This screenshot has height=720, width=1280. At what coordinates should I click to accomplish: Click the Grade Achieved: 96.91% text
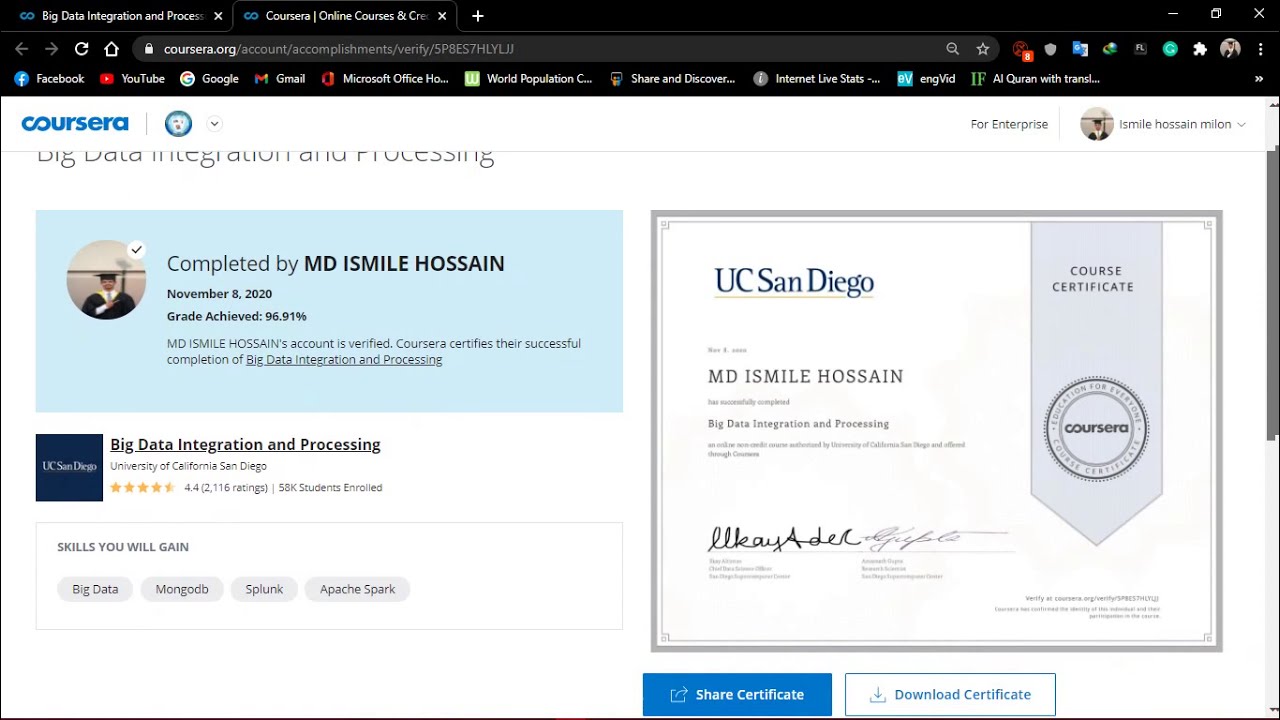coord(236,316)
